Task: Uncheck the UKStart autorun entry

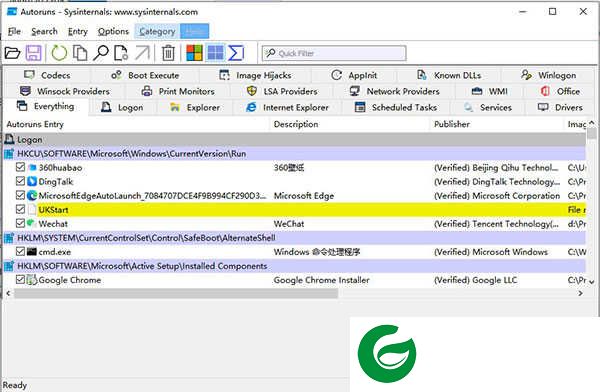Action: point(20,209)
